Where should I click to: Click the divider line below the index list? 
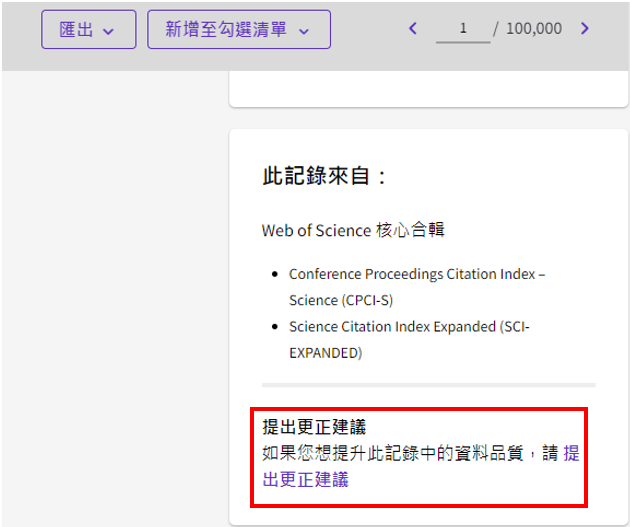(428, 384)
